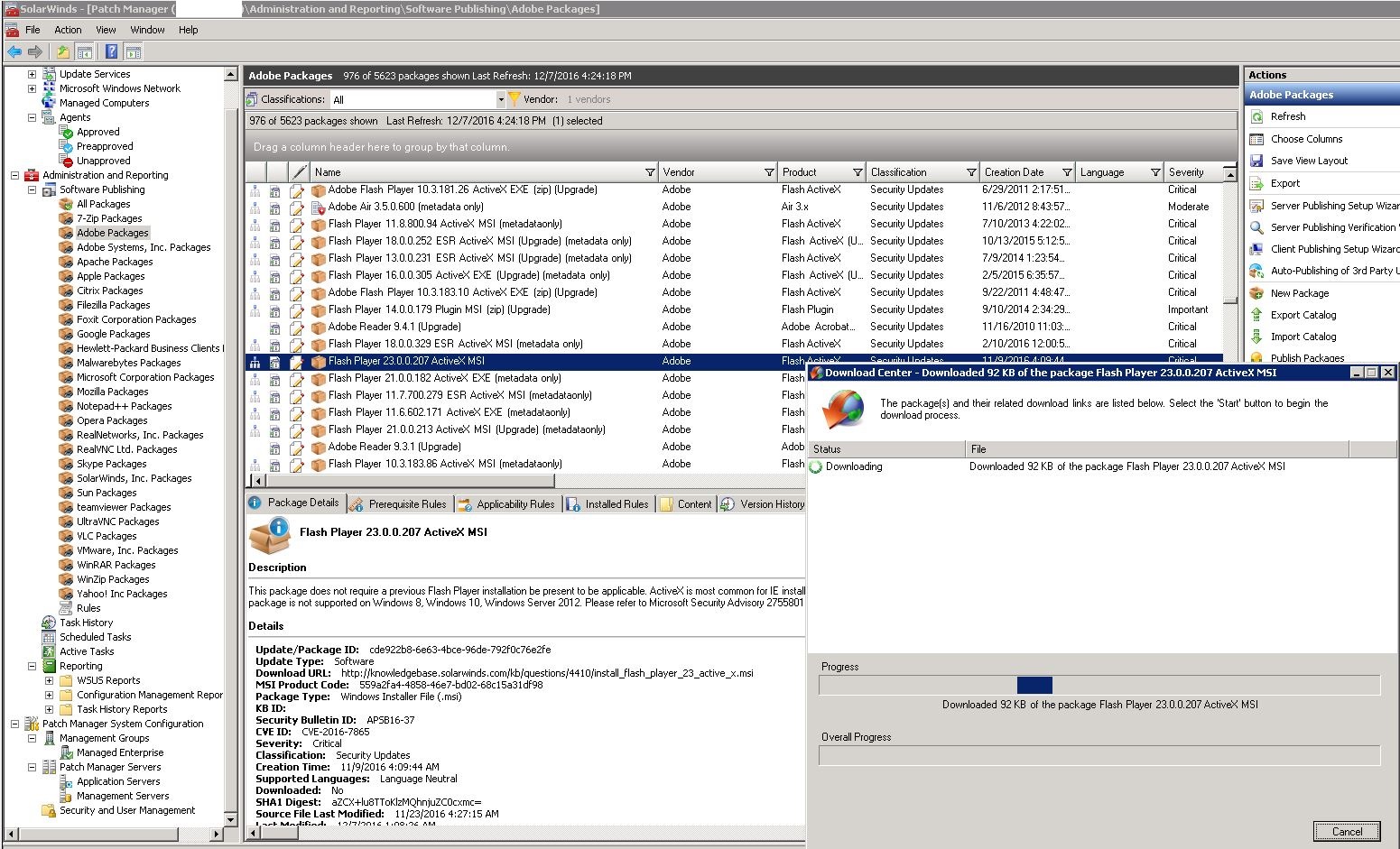Click the Security and User Management icon

pyautogui.click(x=49, y=810)
